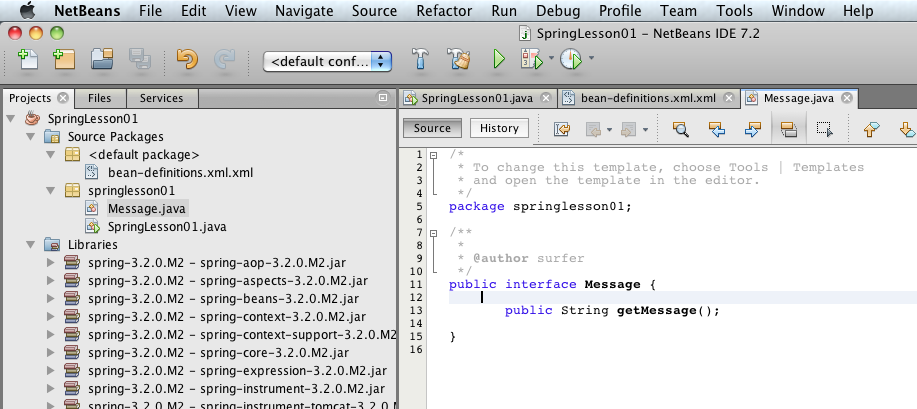Toggle Highlight Search in editor toolbar
The image size is (917, 409).
point(789,129)
